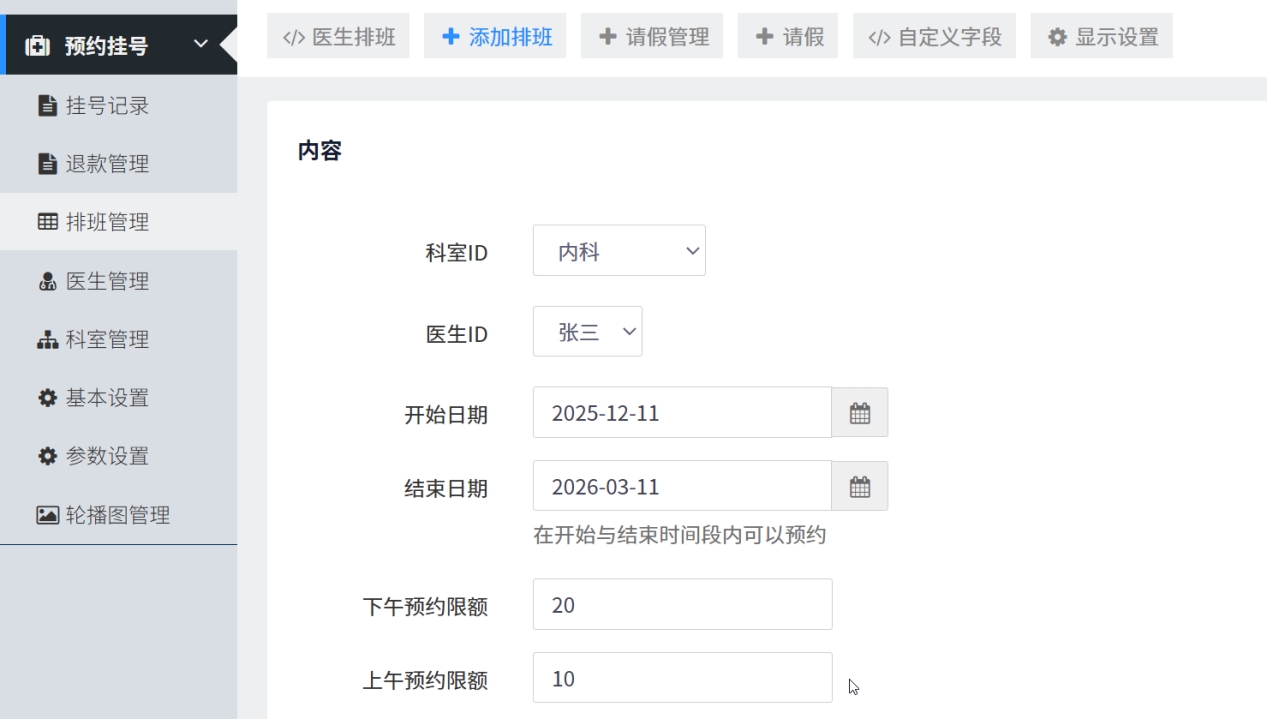This screenshot has height=719, width=1267.
Task: Click the doctor icon beside 医生管理
Action: [47, 281]
